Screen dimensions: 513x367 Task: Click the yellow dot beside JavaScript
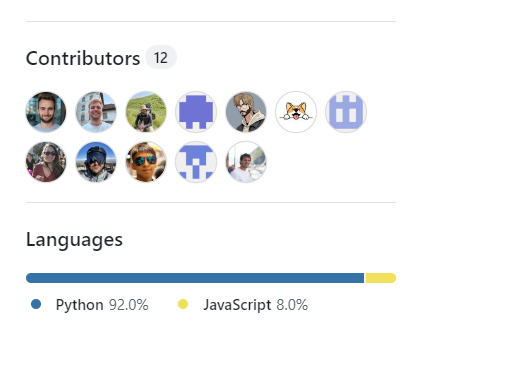(x=183, y=304)
